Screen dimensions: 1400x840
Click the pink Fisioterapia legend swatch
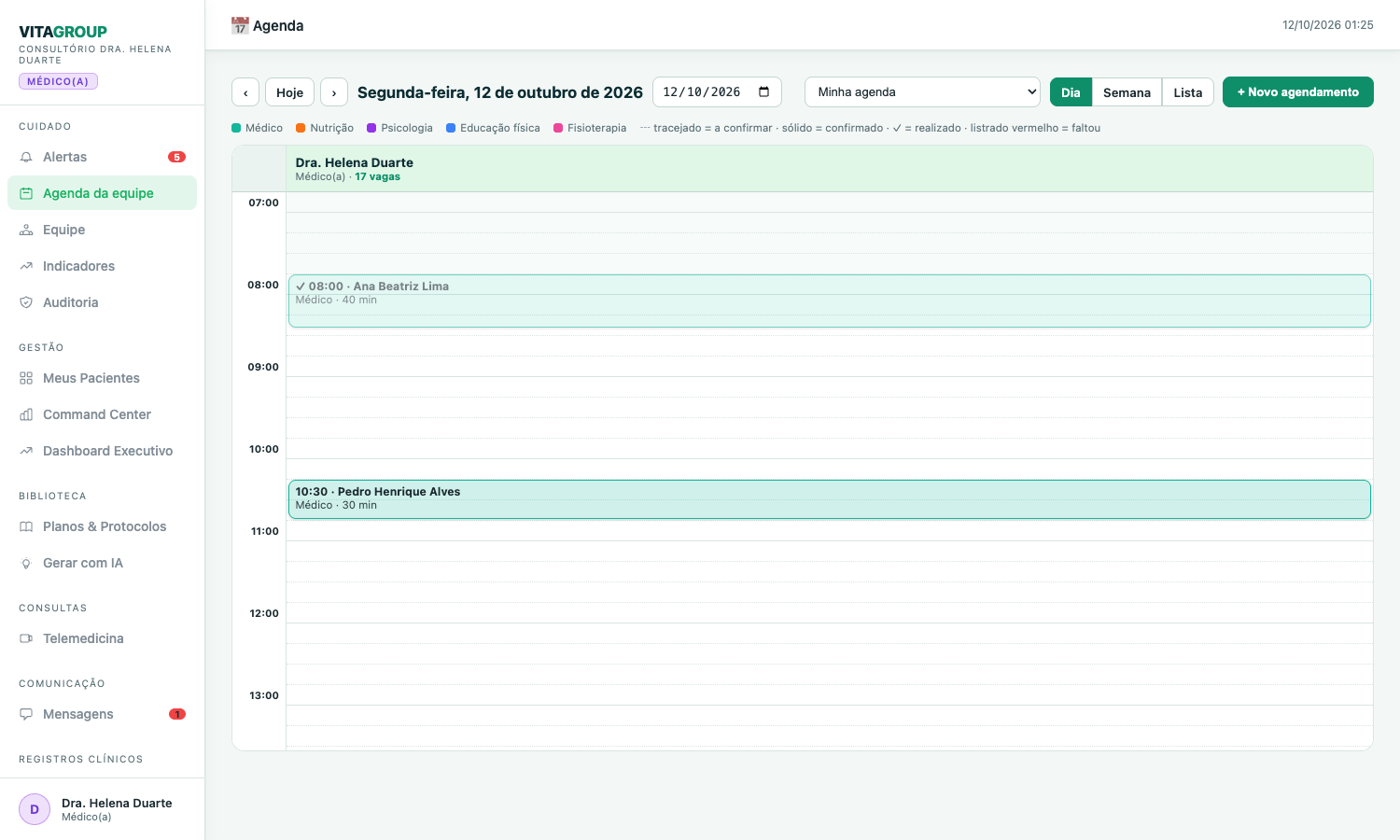[558, 128]
